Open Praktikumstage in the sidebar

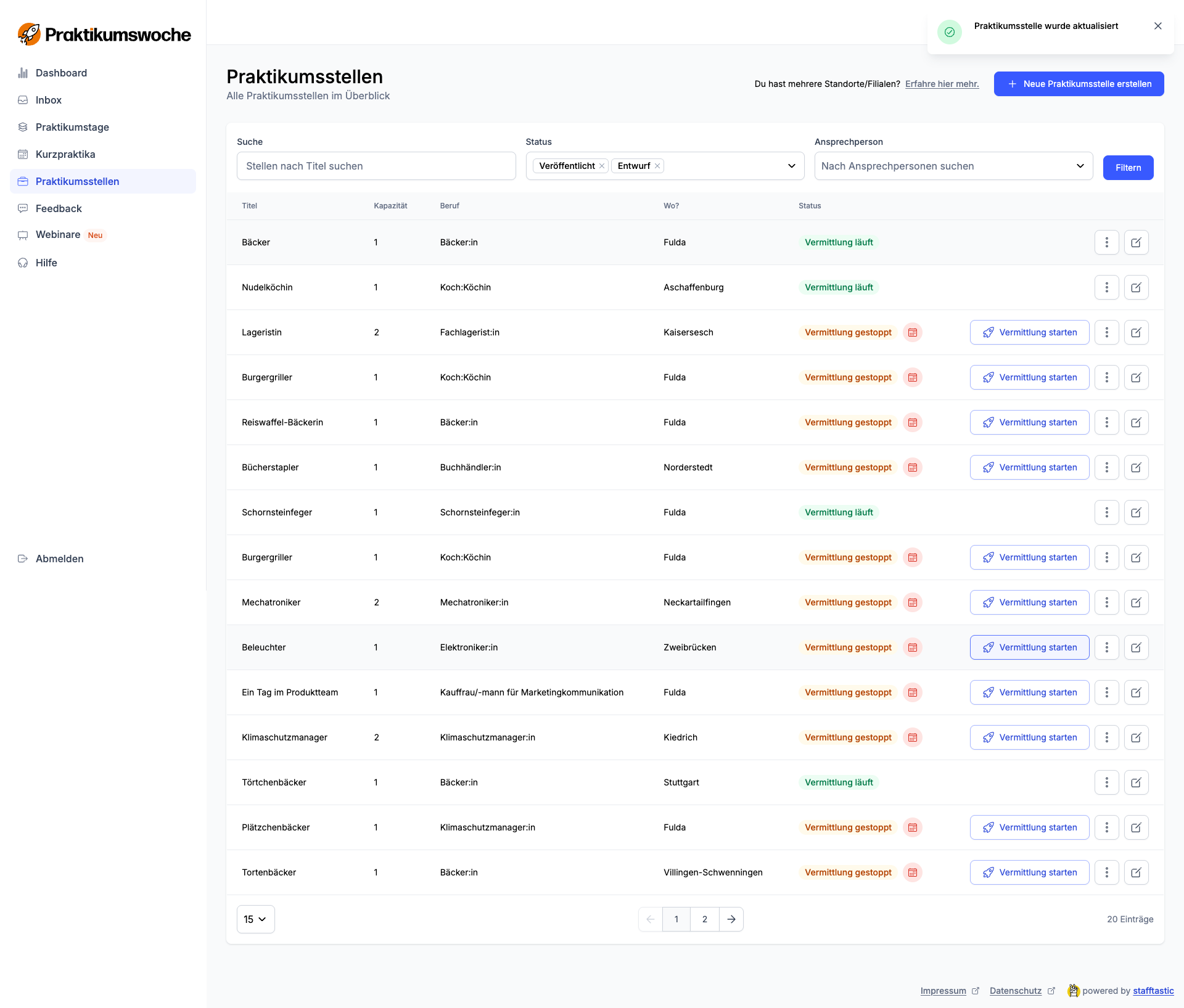click(72, 127)
